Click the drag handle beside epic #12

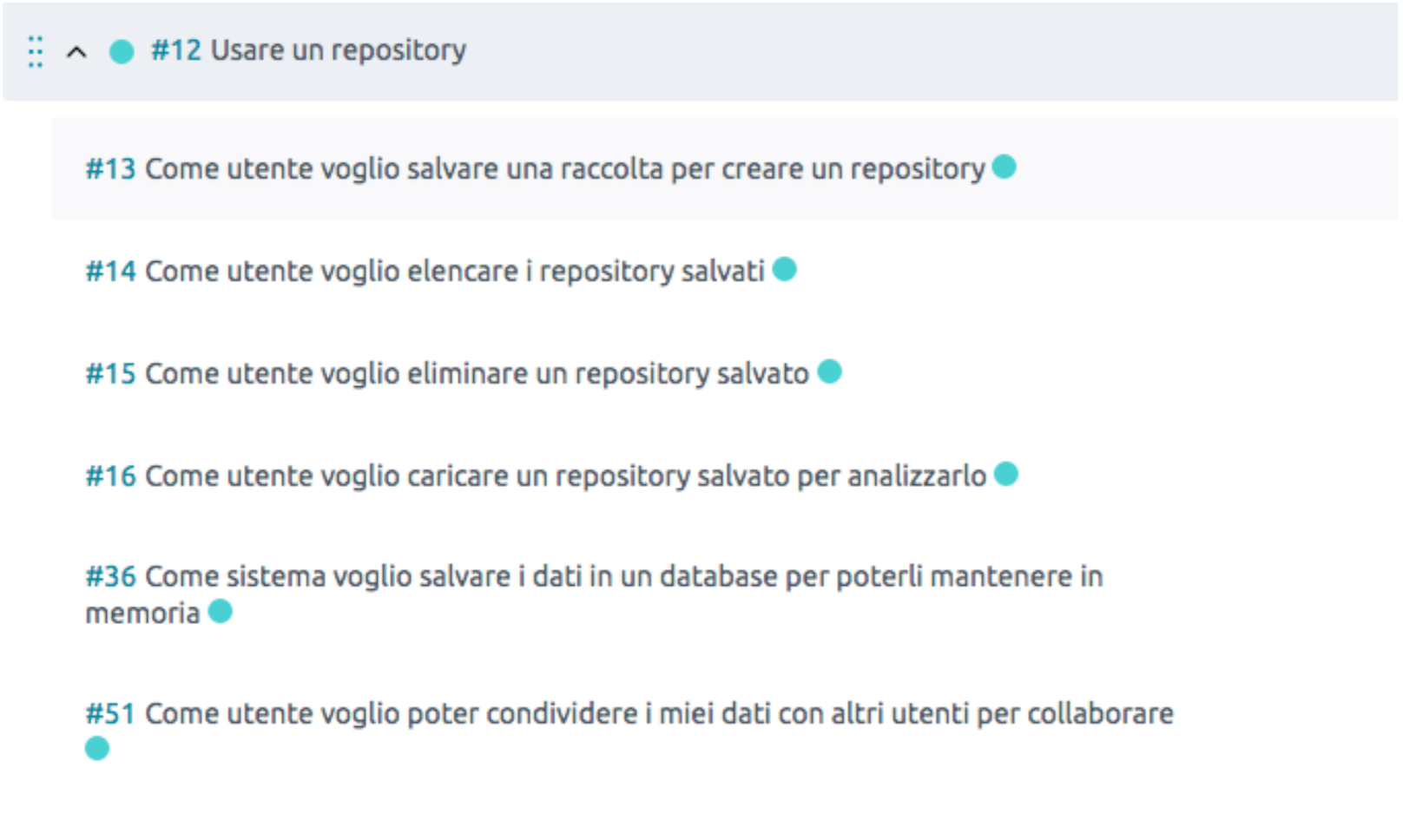point(35,52)
